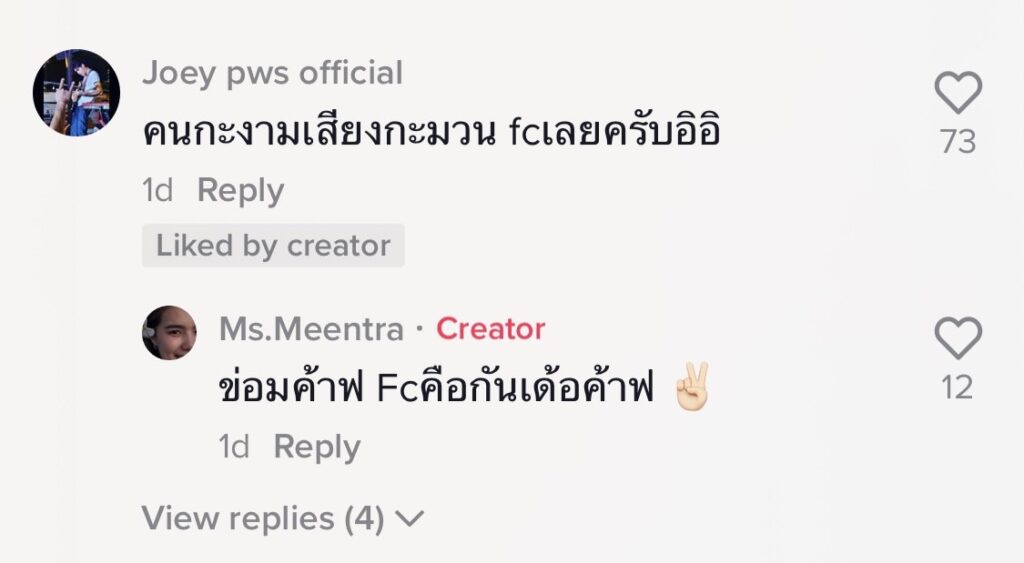Open Ms.Meentra's profile avatar

169,332
